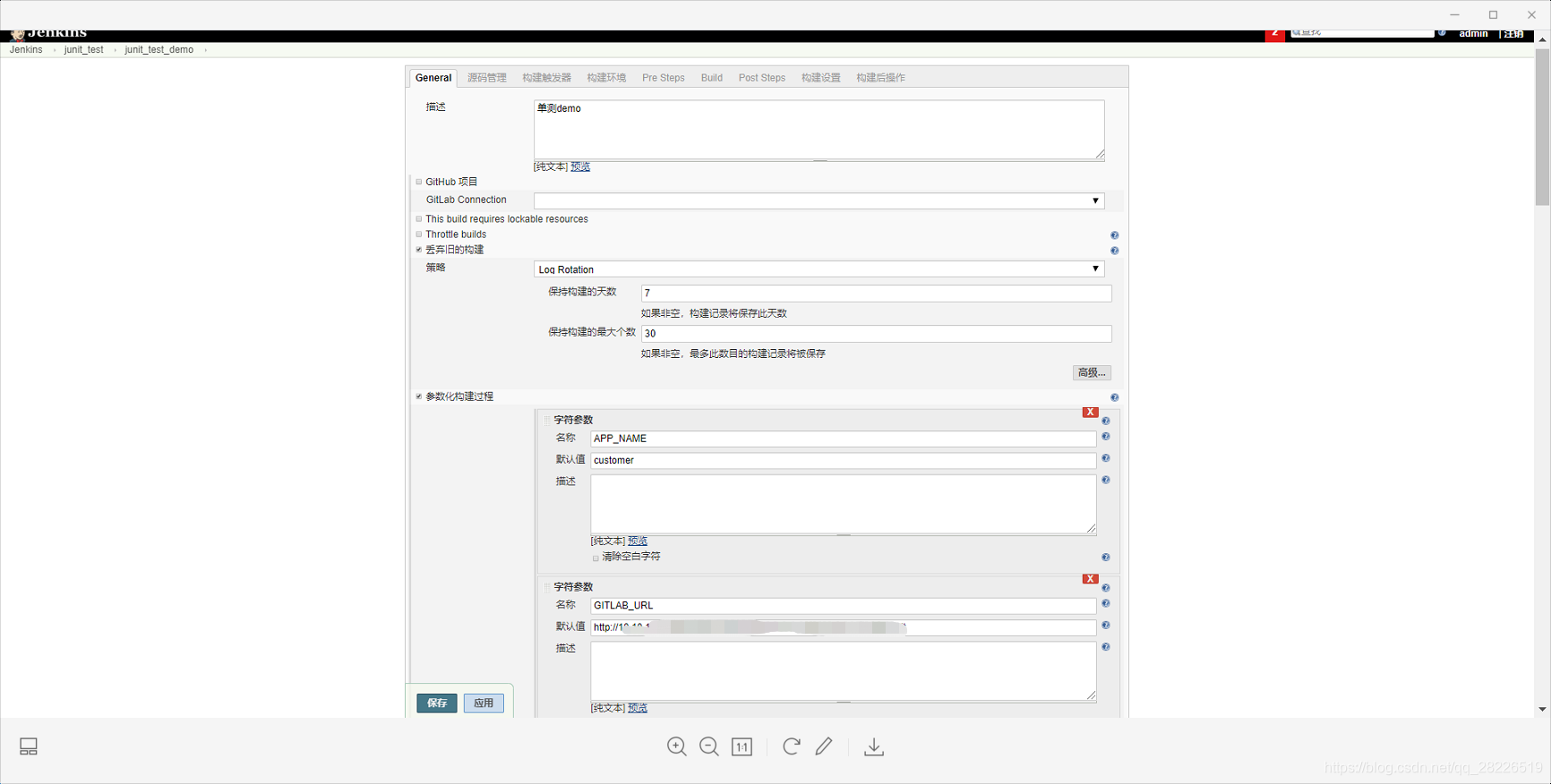Uncheck 参数化构建过程
The image size is (1551, 784).
419,396
